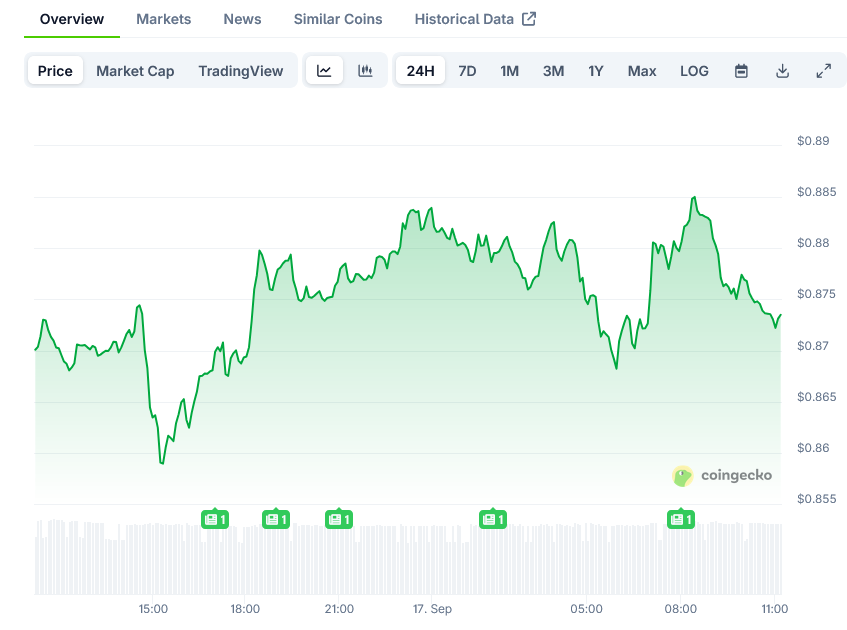Switch to candlestick chart icon

365,71
